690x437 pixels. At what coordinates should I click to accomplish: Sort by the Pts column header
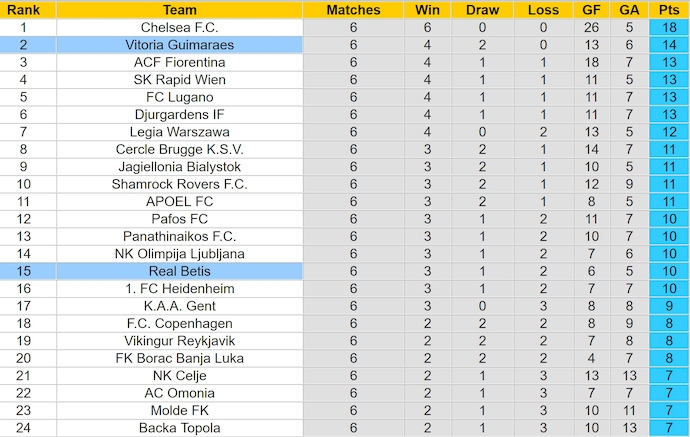pos(667,10)
